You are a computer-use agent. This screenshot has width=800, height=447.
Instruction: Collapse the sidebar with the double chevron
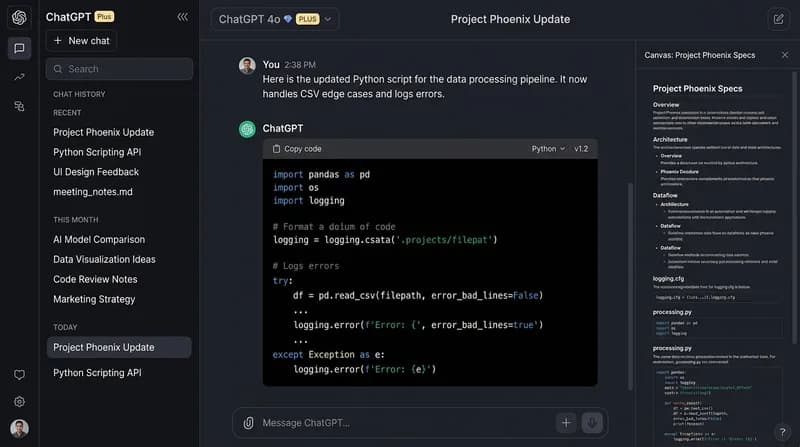pyautogui.click(x=182, y=17)
